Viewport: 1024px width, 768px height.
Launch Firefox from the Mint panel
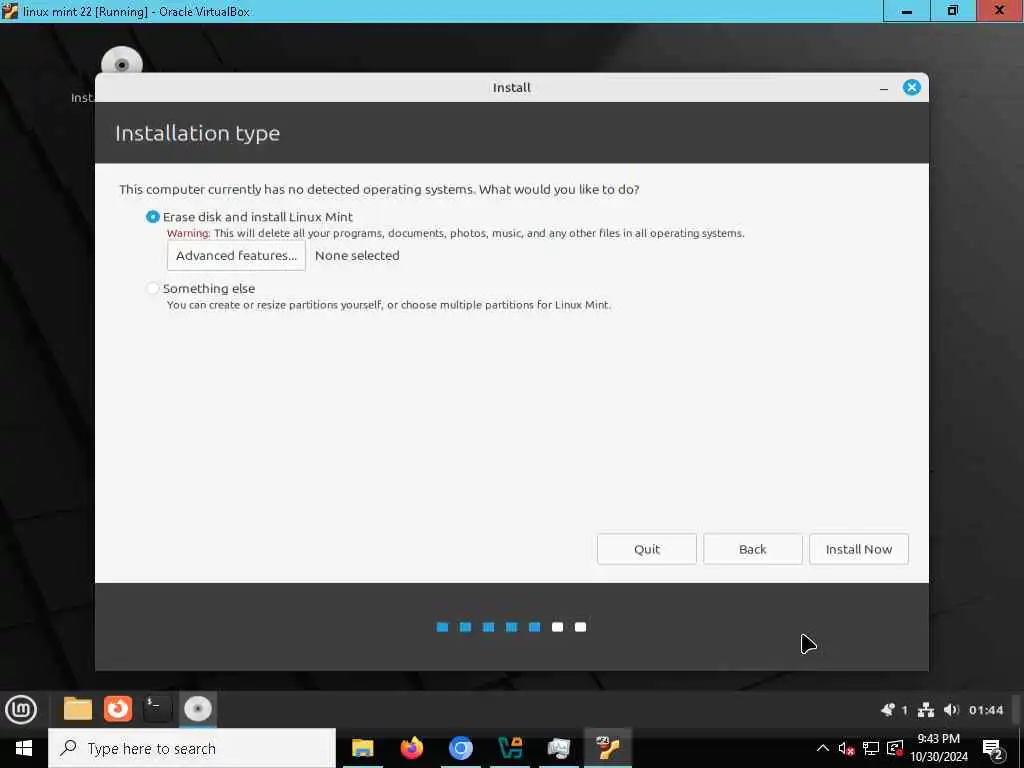pos(118,709)
